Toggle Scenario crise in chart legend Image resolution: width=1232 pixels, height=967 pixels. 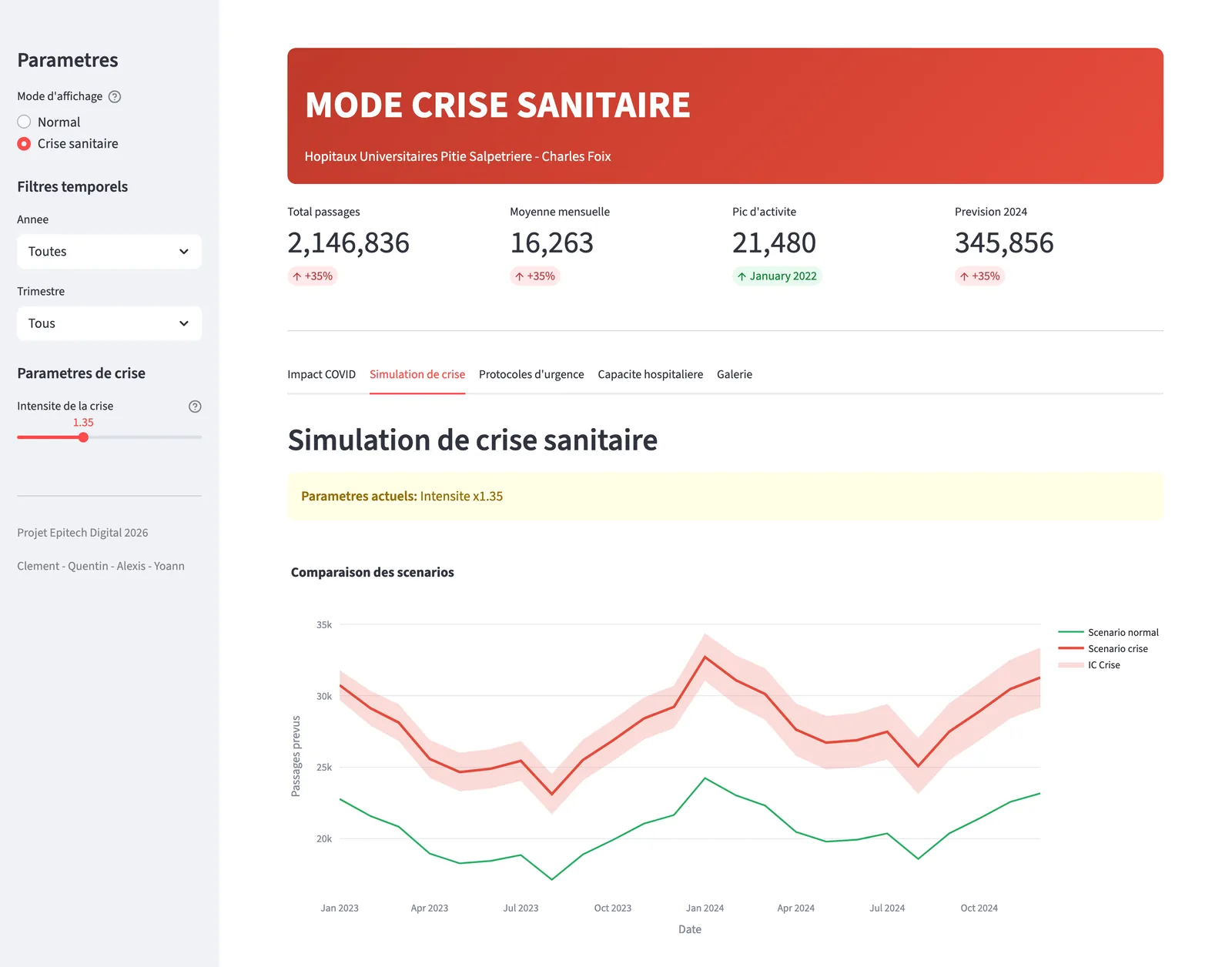point(1103,648)
